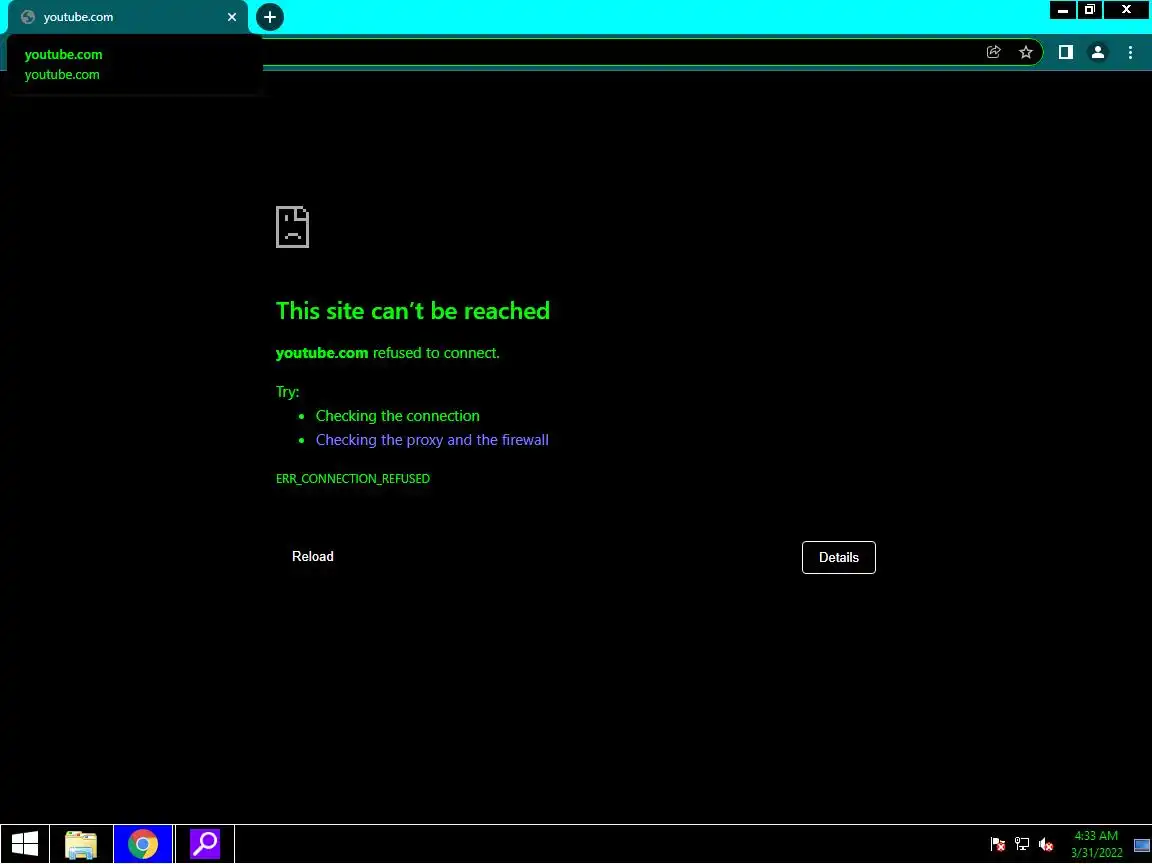1152x864 pixels.
Task: Open the profile avatar menu
Action: [x=1098, y=51]
